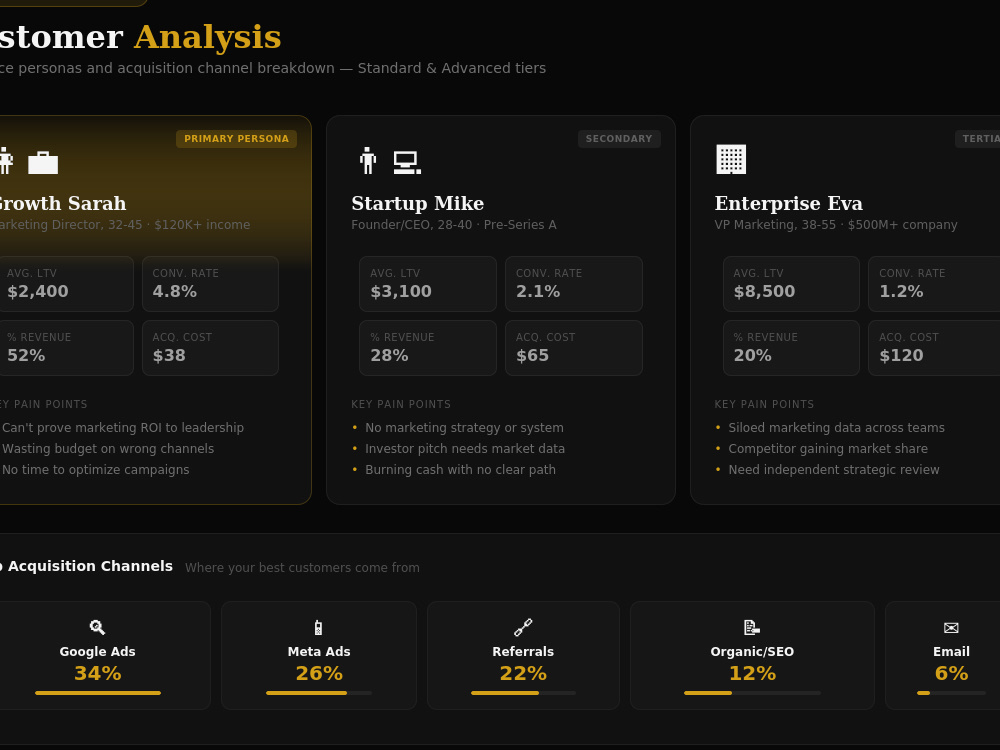Click the Meta Ads phone icon
This screenshot has height=750, width=1000.
tap(318, 628)
